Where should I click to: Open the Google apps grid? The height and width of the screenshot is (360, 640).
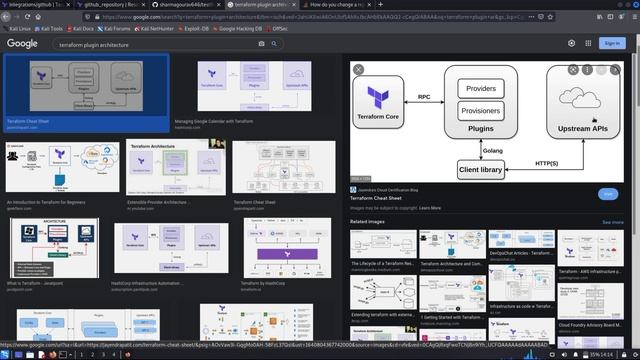pos(588,43)
